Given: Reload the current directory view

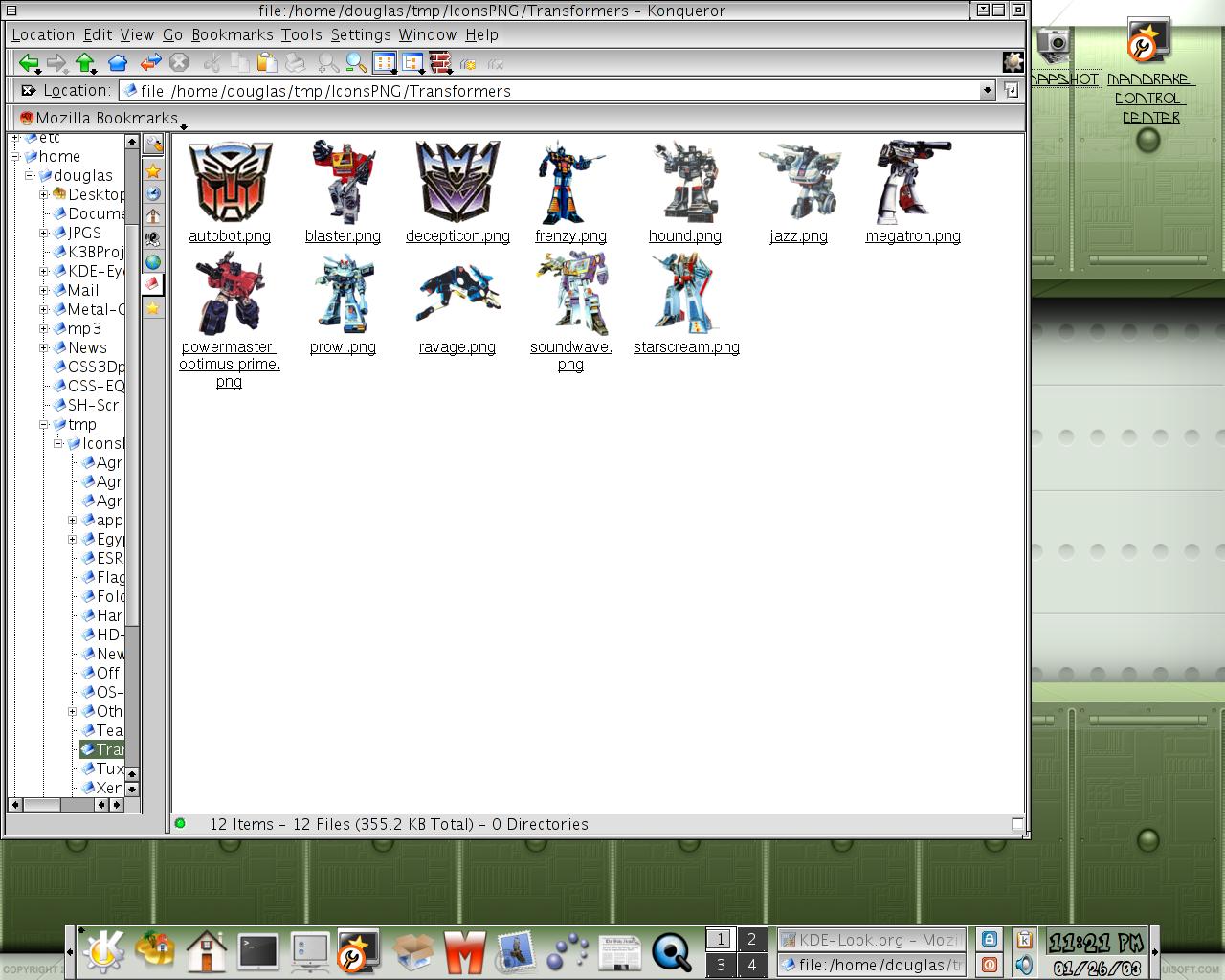Looking at the screenshot, I should pos(150,63).
